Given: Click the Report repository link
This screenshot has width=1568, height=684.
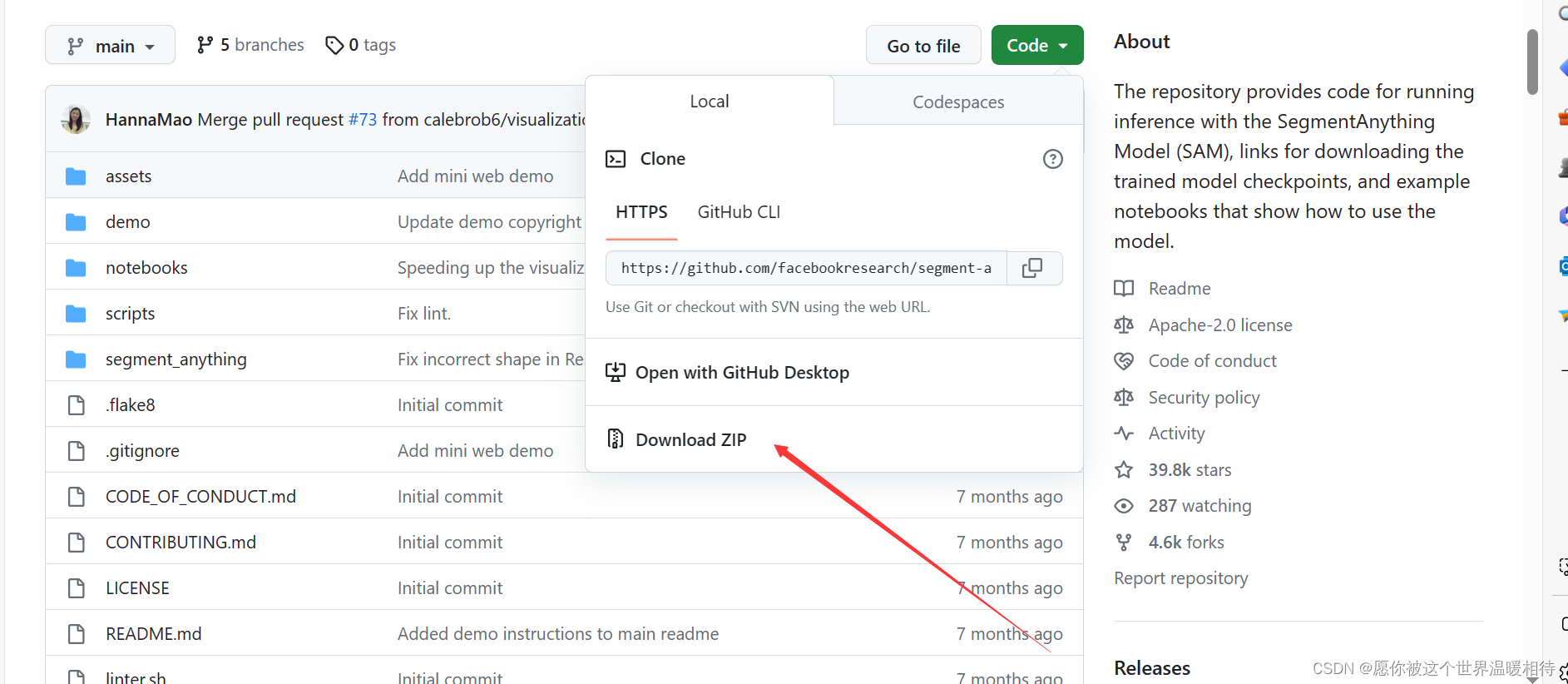Looking at the screenshot, I should [x=1180, y=577].
